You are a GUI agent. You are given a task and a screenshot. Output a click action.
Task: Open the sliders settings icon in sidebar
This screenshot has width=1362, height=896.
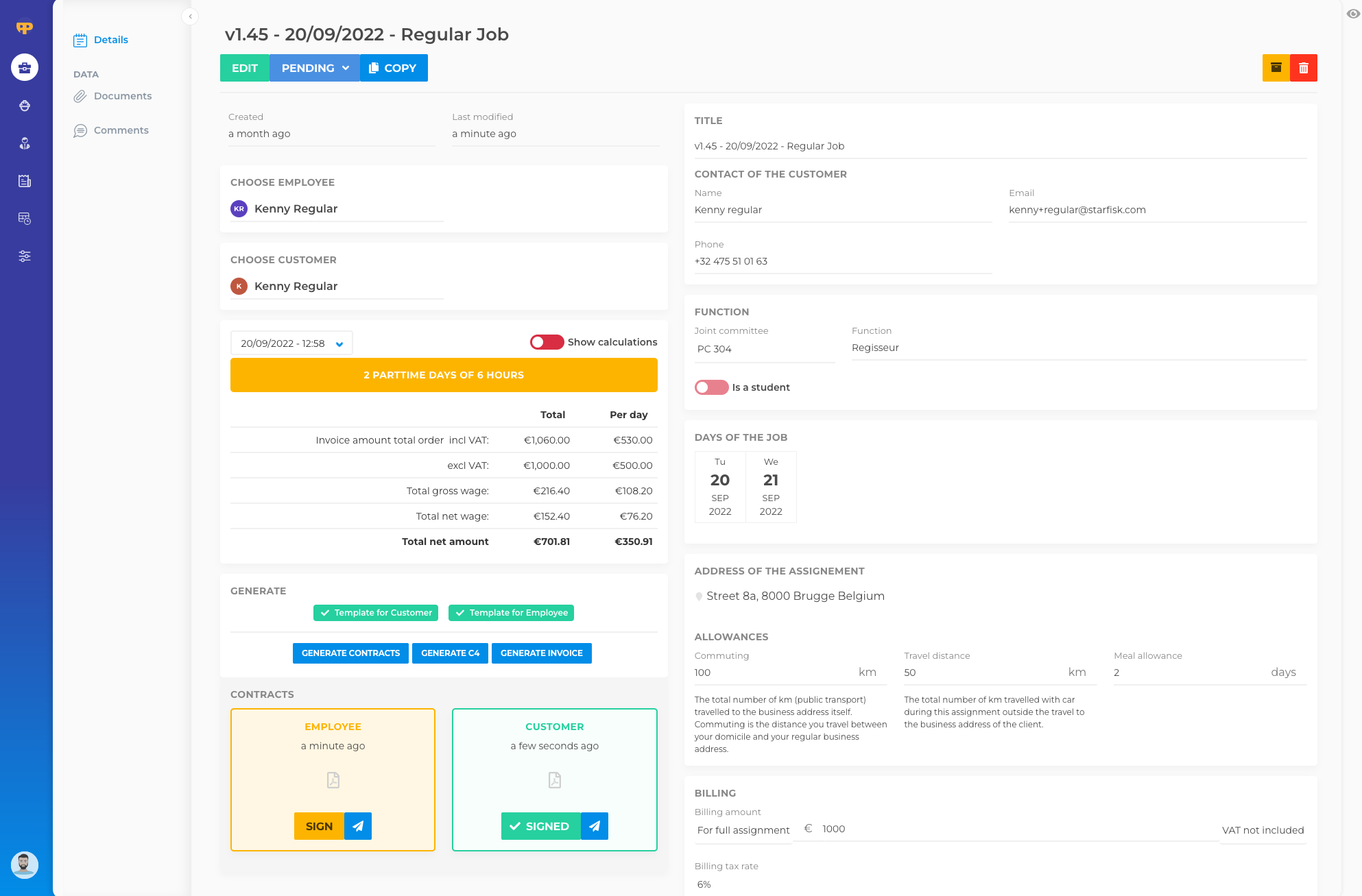(x=25, y=256)
